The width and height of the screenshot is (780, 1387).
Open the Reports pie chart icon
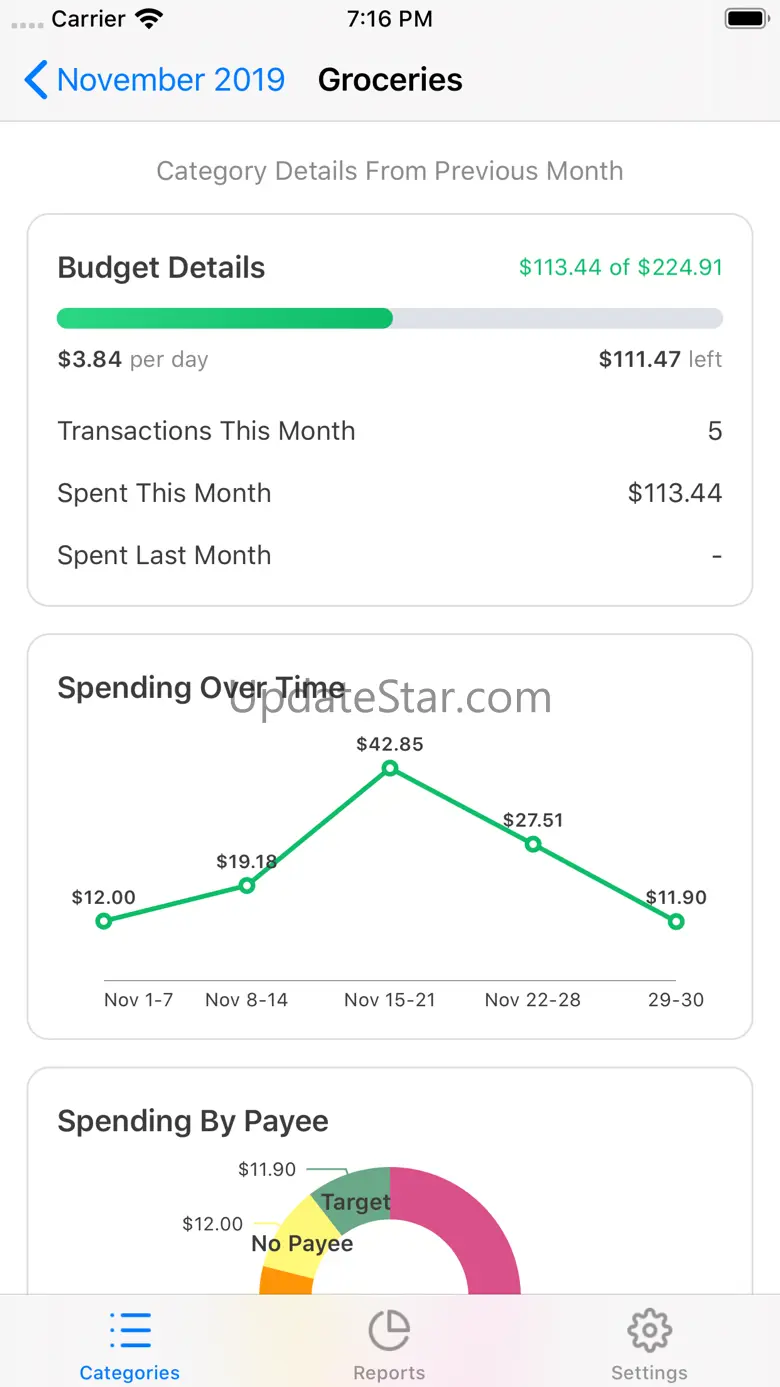point(389,1331)
